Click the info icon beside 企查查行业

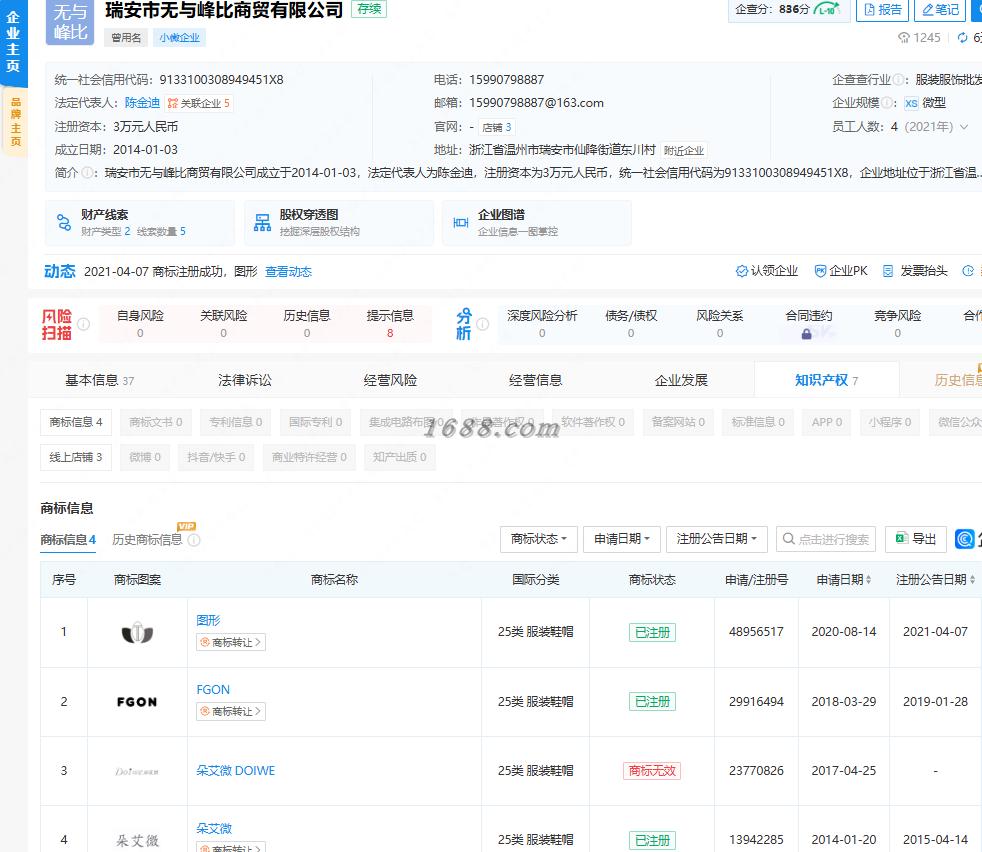(x=898, y=80)
